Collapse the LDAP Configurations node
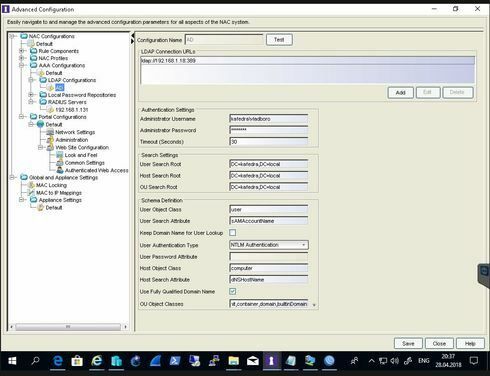 tap(31, 80)
